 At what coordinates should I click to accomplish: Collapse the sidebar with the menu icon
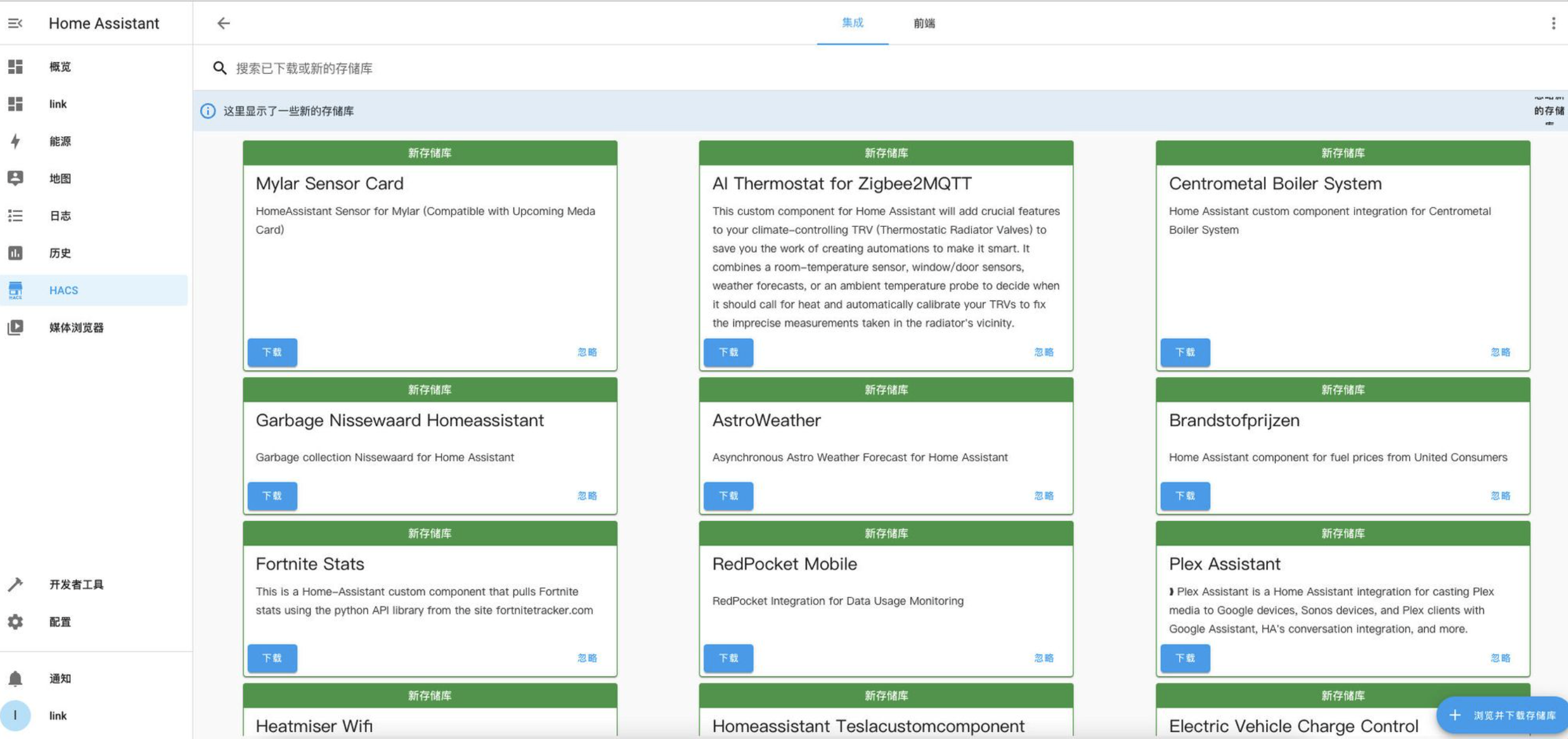click(x=15, y=23)
